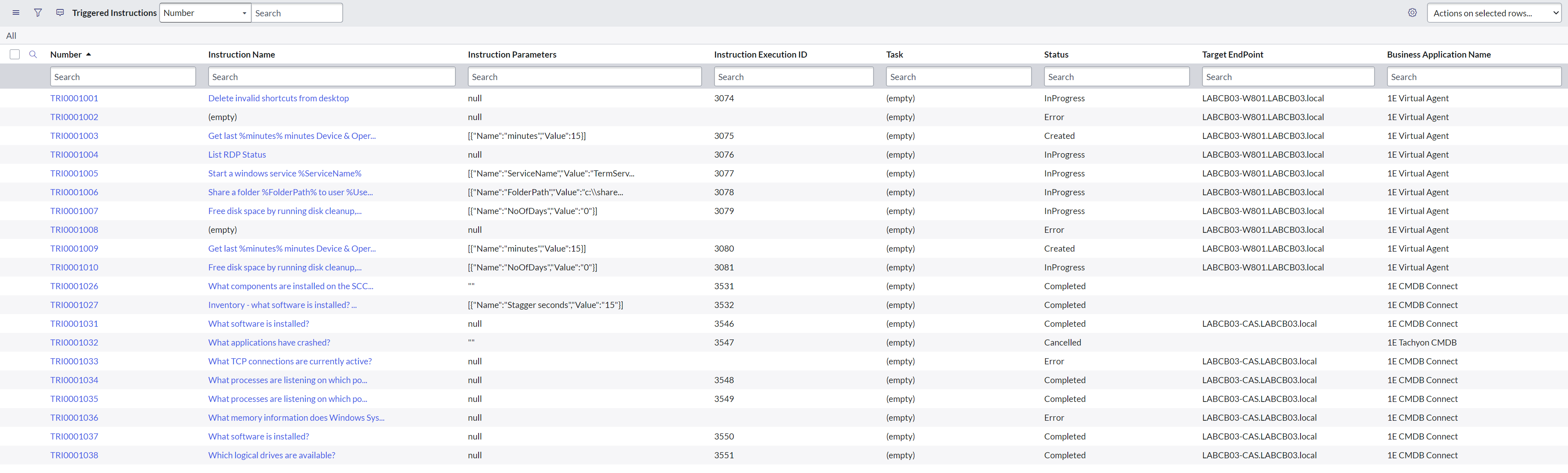Open the list settings gear icon
This screenshot has height=473, width=1568.
[x=1412, y=13]
